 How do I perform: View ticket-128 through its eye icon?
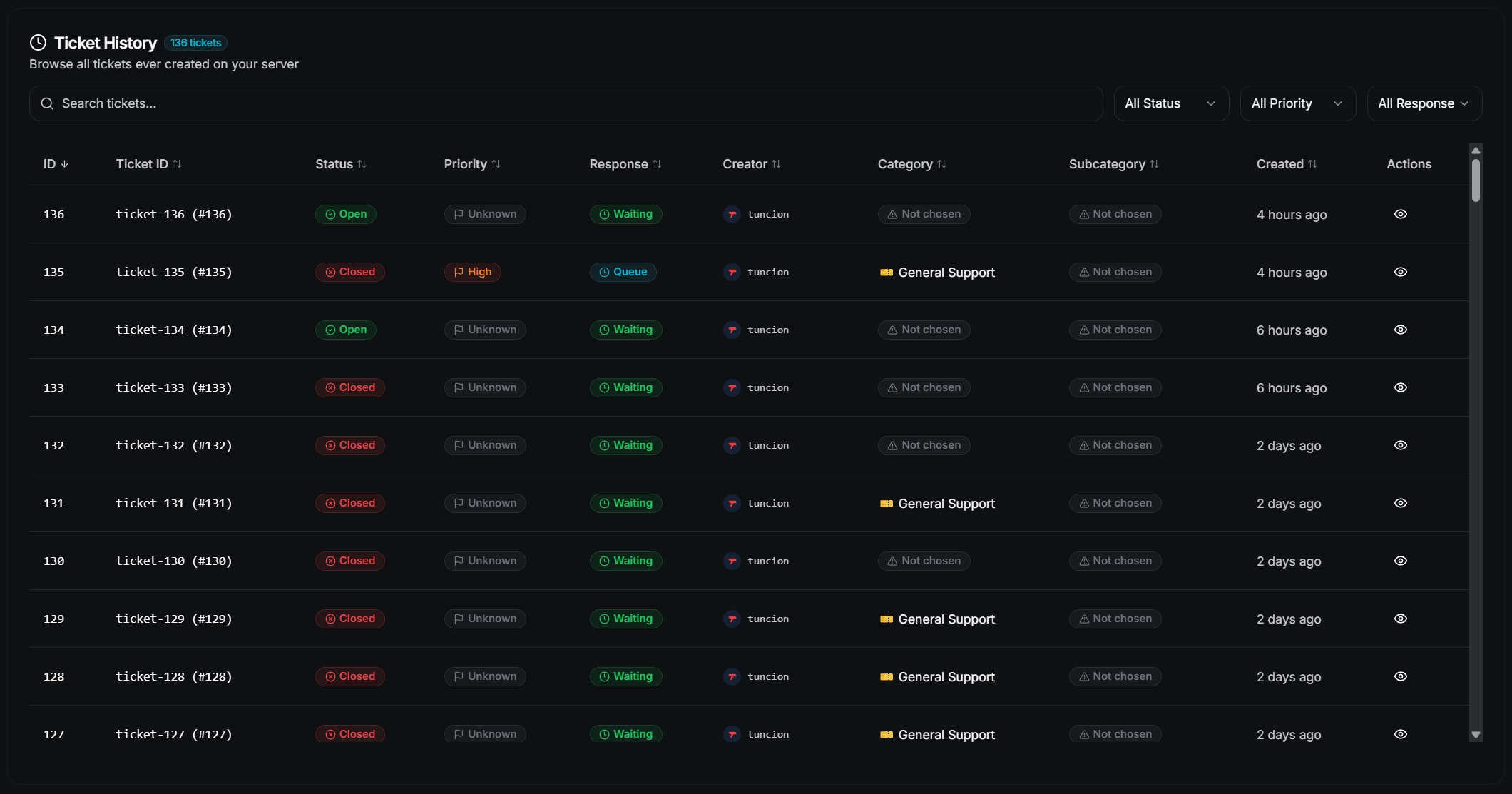tap(1400, 676)
